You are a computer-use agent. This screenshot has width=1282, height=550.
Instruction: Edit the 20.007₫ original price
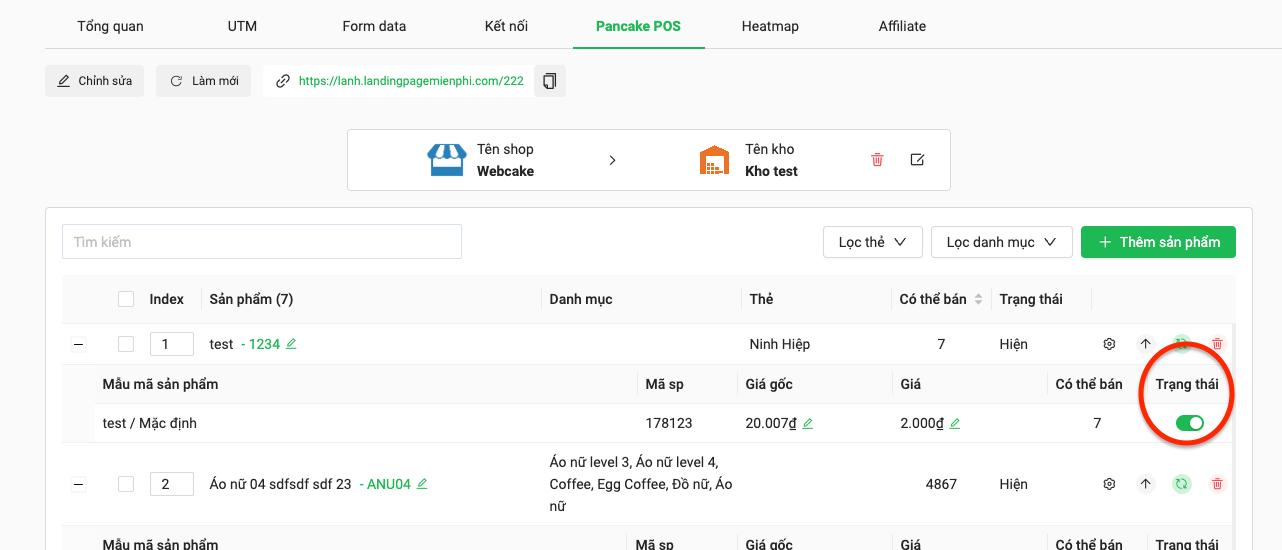808,424
